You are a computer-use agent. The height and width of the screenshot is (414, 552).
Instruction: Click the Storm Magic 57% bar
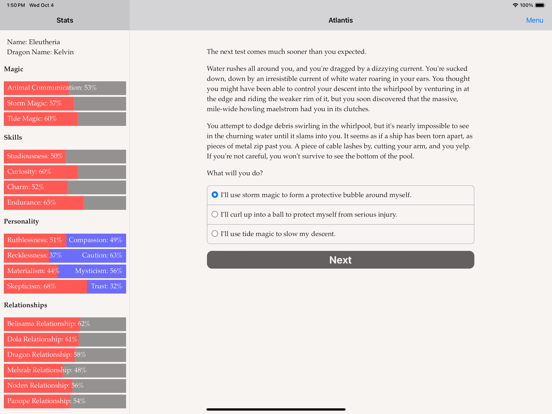65,104
